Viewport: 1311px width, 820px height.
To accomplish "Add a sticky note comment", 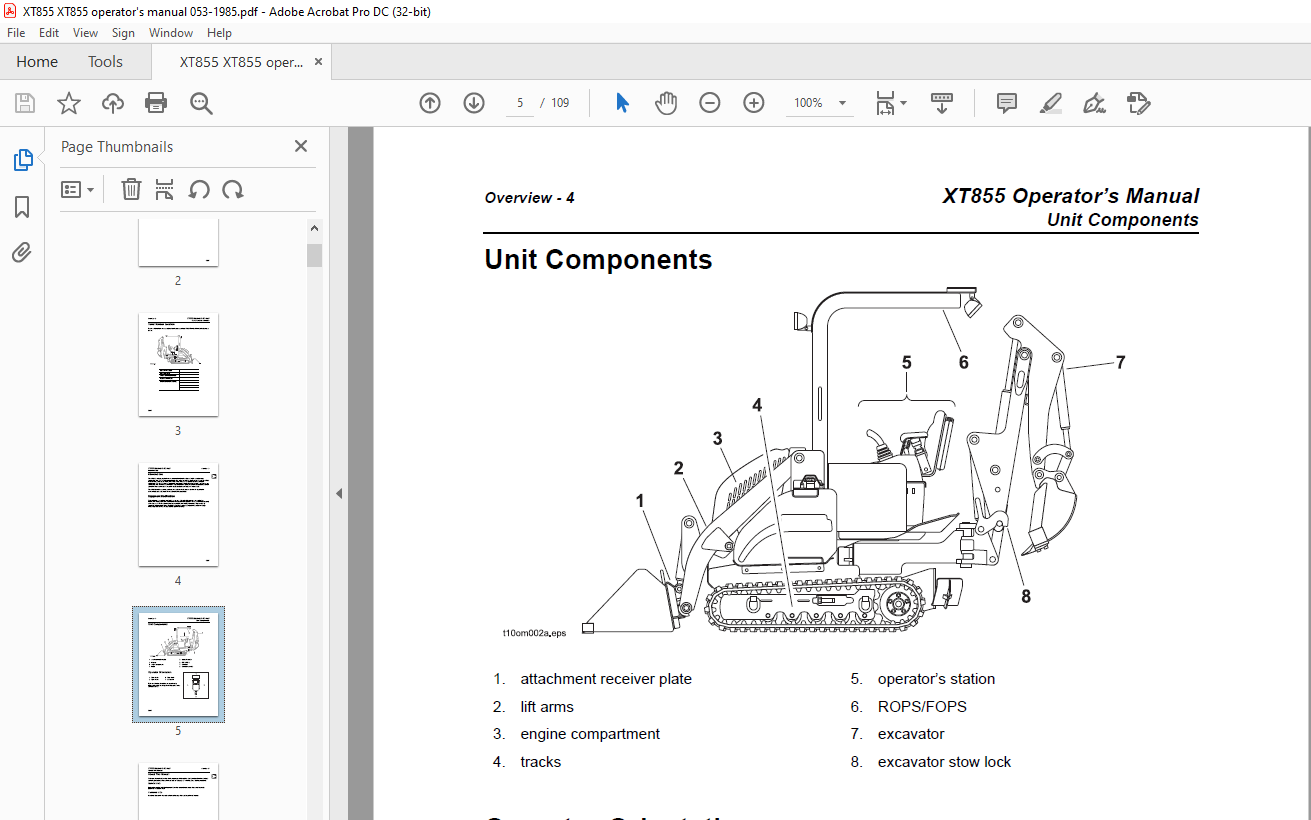I will point(1006,103).
